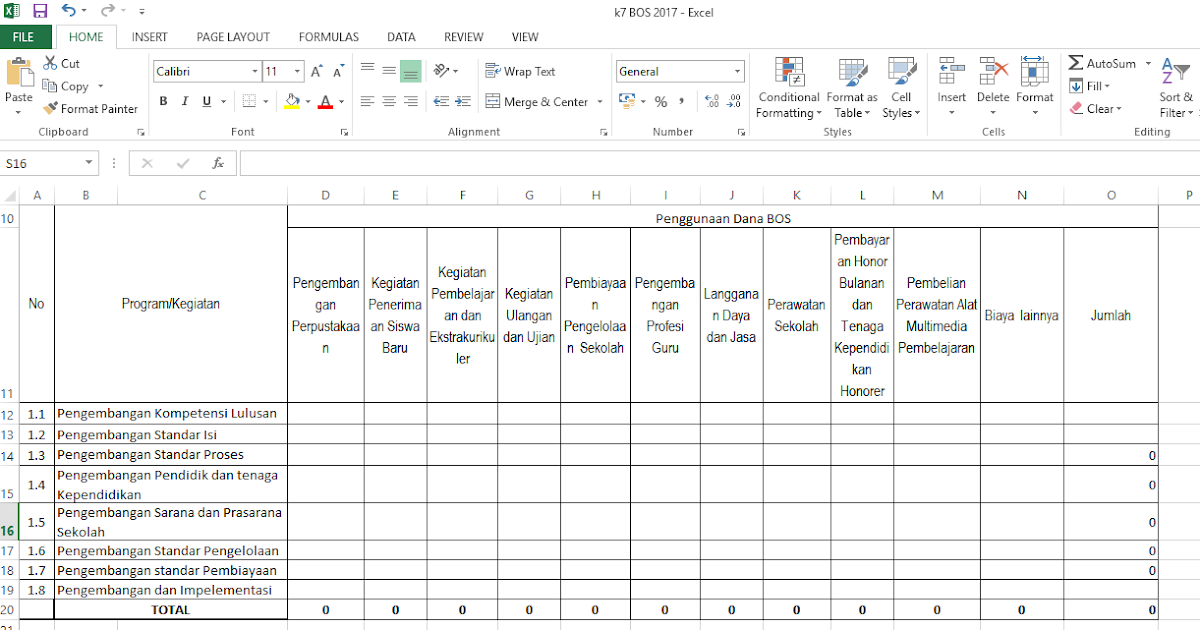Align text to middle vertically
This screenshot has height=630, width=1200.
(388, 71)
